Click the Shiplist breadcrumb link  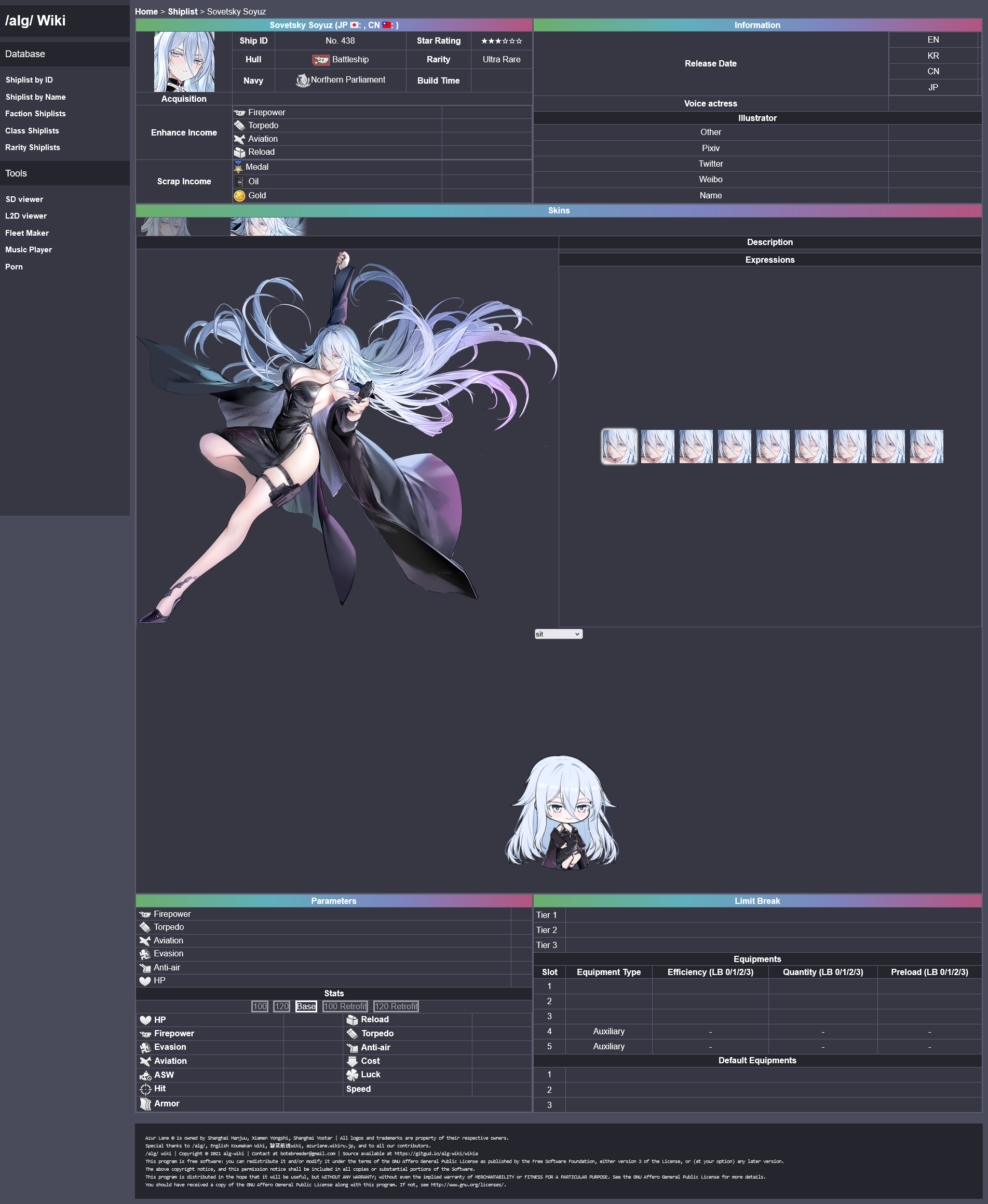coord(183,11)
